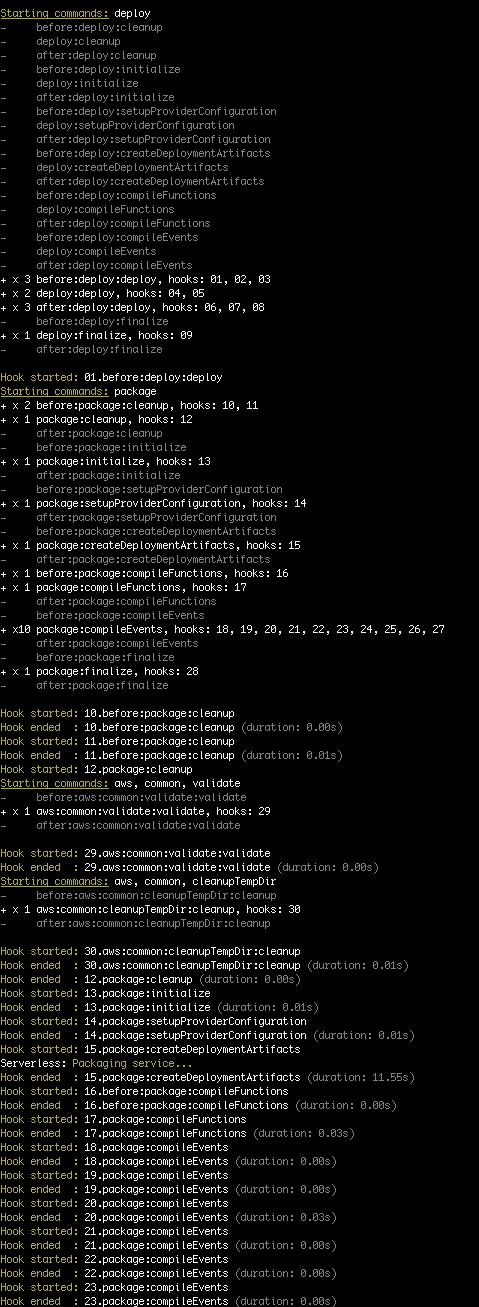Select 'Hook started: 17.package:compileFunctions' line
The width and height of the screenshot is (479, 1307).
click(x=123, y=1119)
